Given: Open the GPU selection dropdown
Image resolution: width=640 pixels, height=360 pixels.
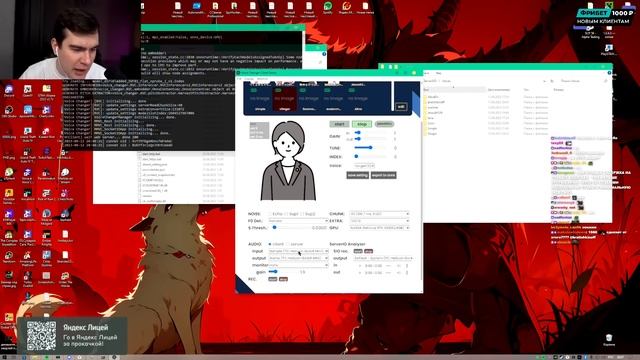Looking at the screenshot, I should pyautogui.click(x=380, y=228).
